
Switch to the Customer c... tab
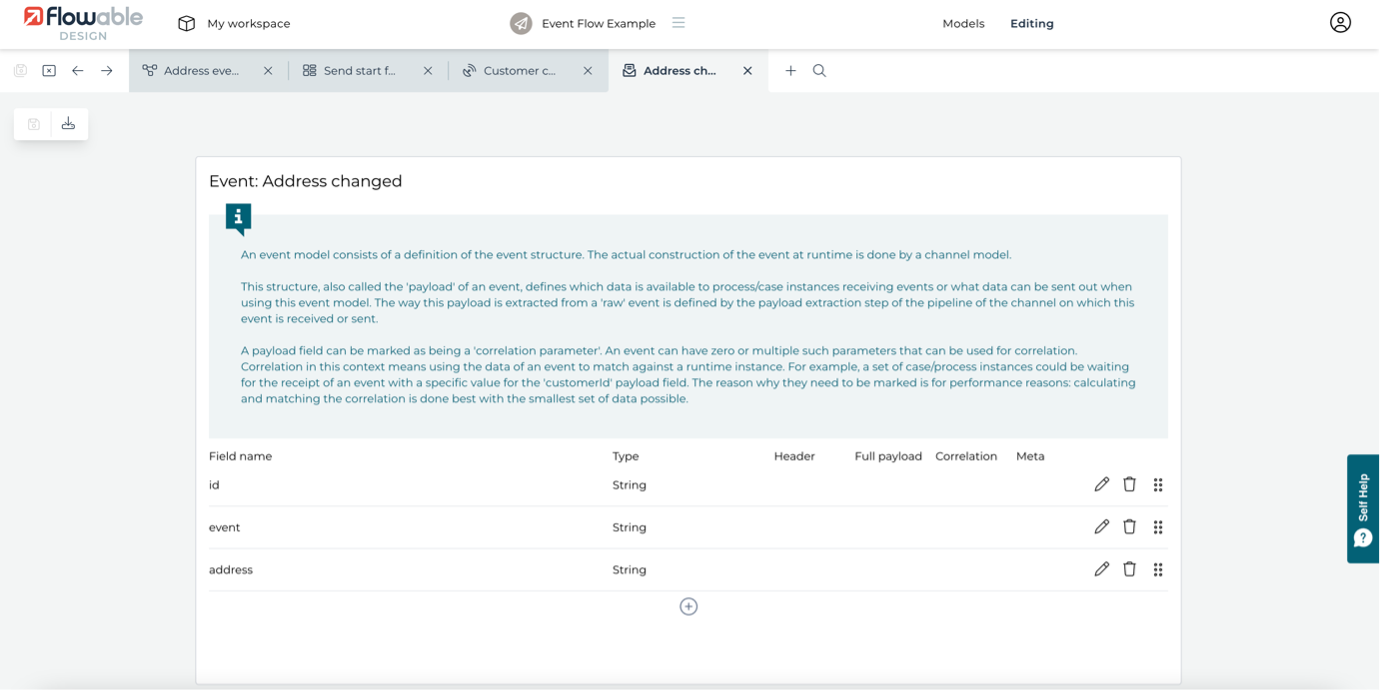(x=518, y=71)
